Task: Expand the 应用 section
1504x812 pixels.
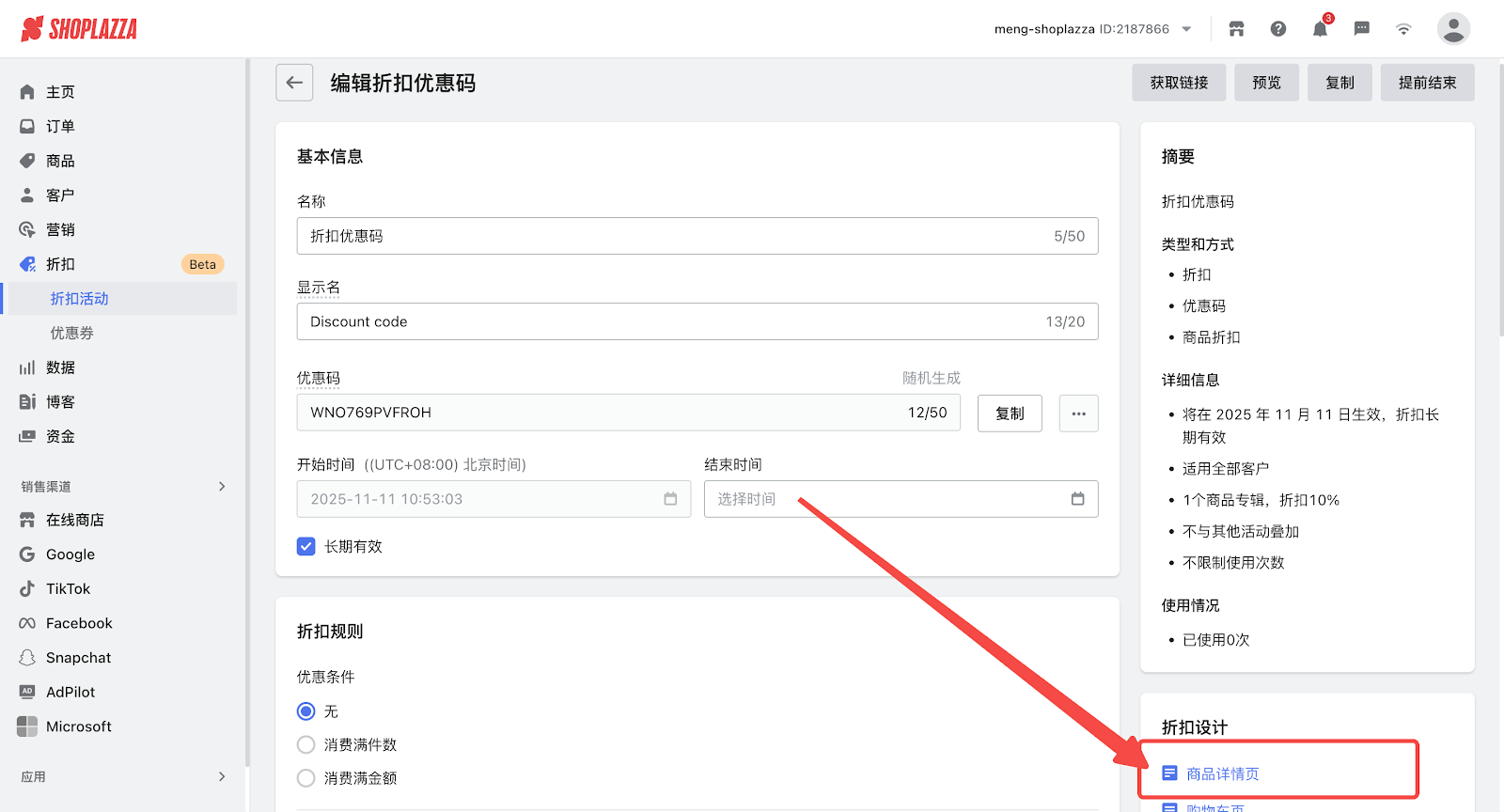Action: click(222, 776)
